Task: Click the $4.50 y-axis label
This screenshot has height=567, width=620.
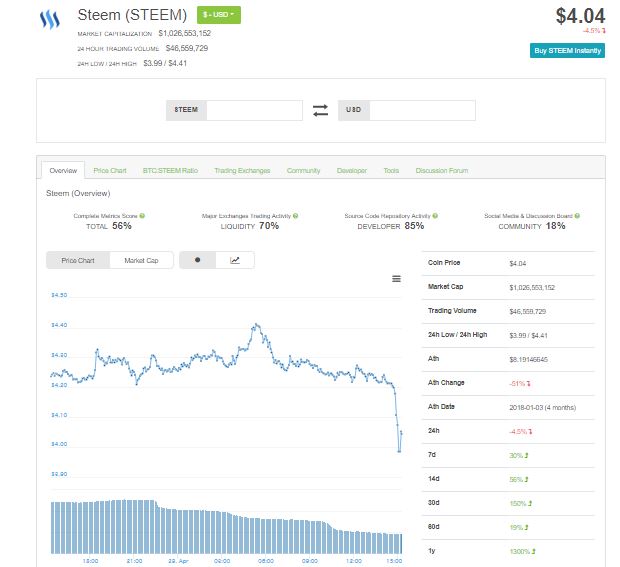Action: [x=59, y=295]
